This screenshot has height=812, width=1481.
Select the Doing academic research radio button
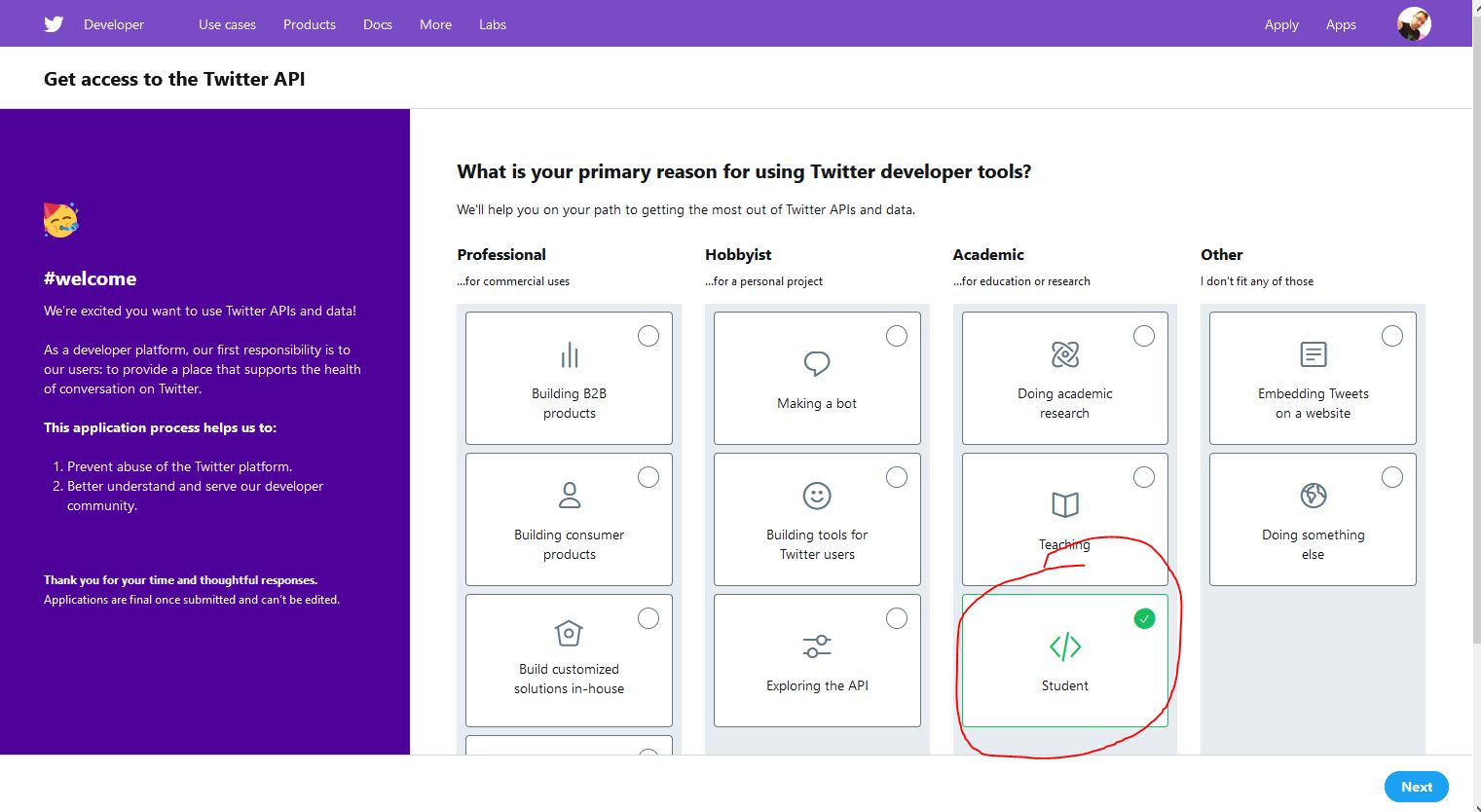pyautogui.click(x=1144, y=336)
